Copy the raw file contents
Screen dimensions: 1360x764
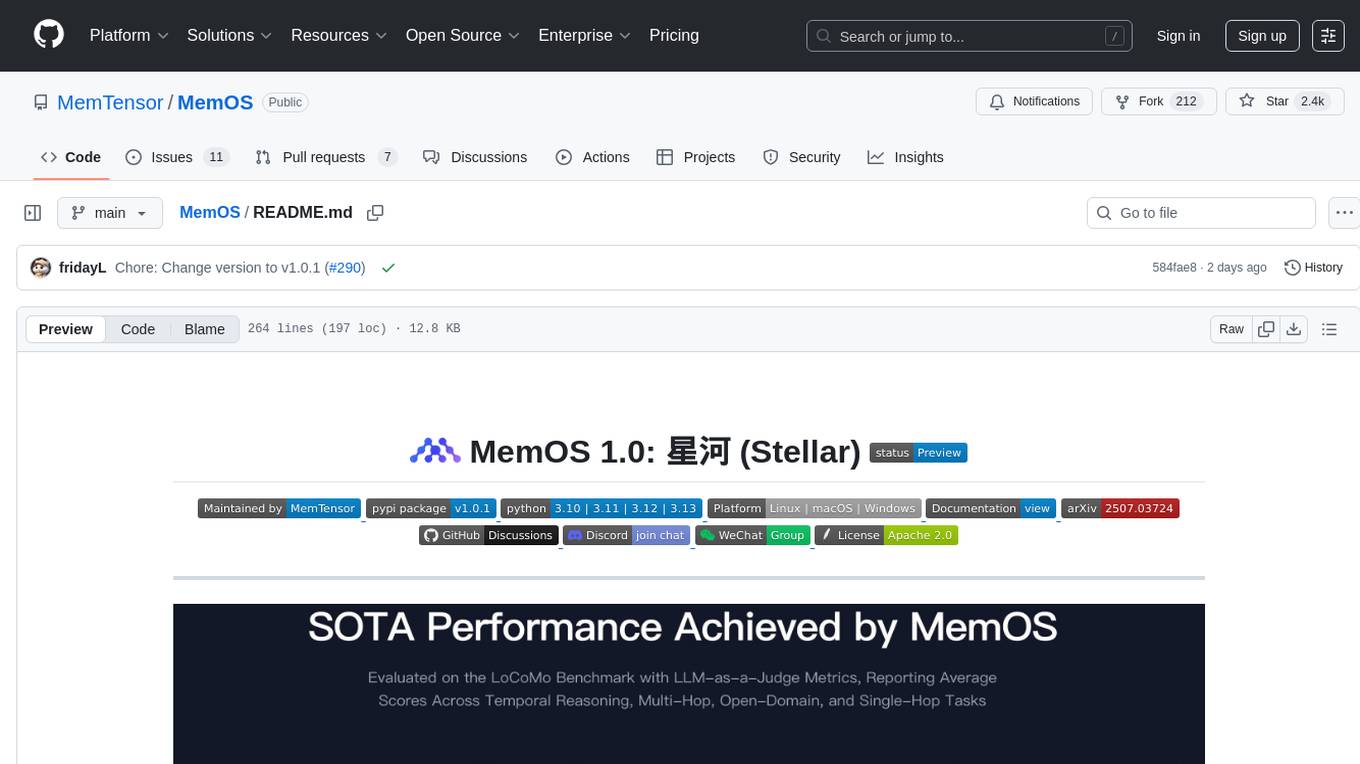tap(1266, 329)
